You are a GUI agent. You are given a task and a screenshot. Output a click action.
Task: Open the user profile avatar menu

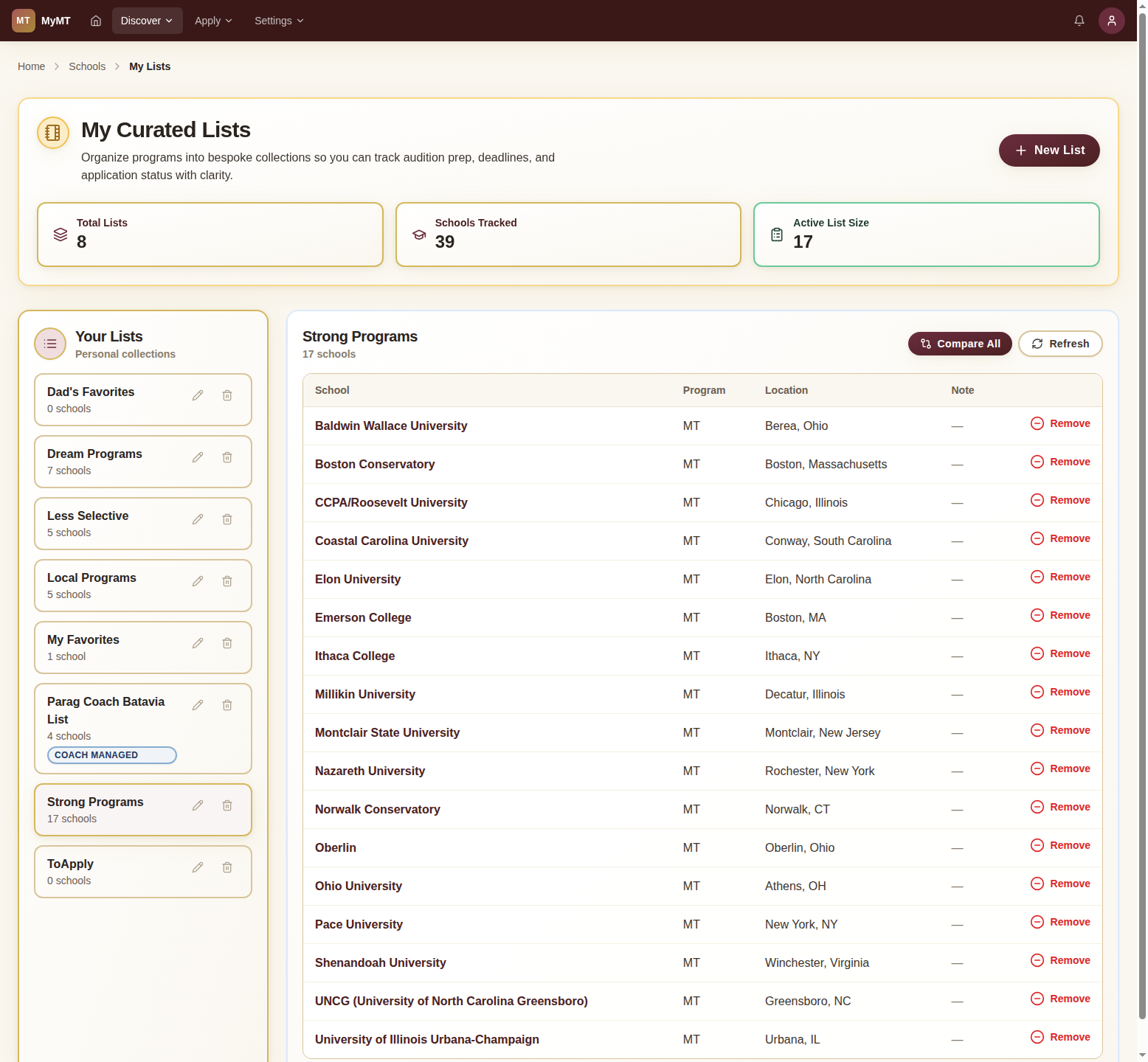(1111, 21)
